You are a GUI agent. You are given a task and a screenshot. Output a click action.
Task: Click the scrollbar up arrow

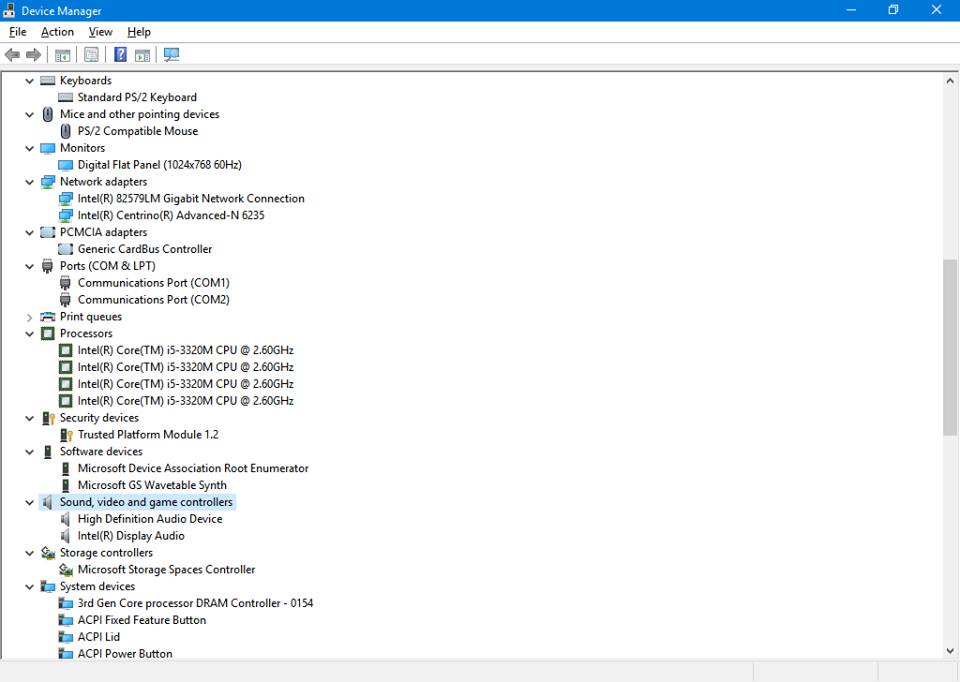[x=950, y=81]
